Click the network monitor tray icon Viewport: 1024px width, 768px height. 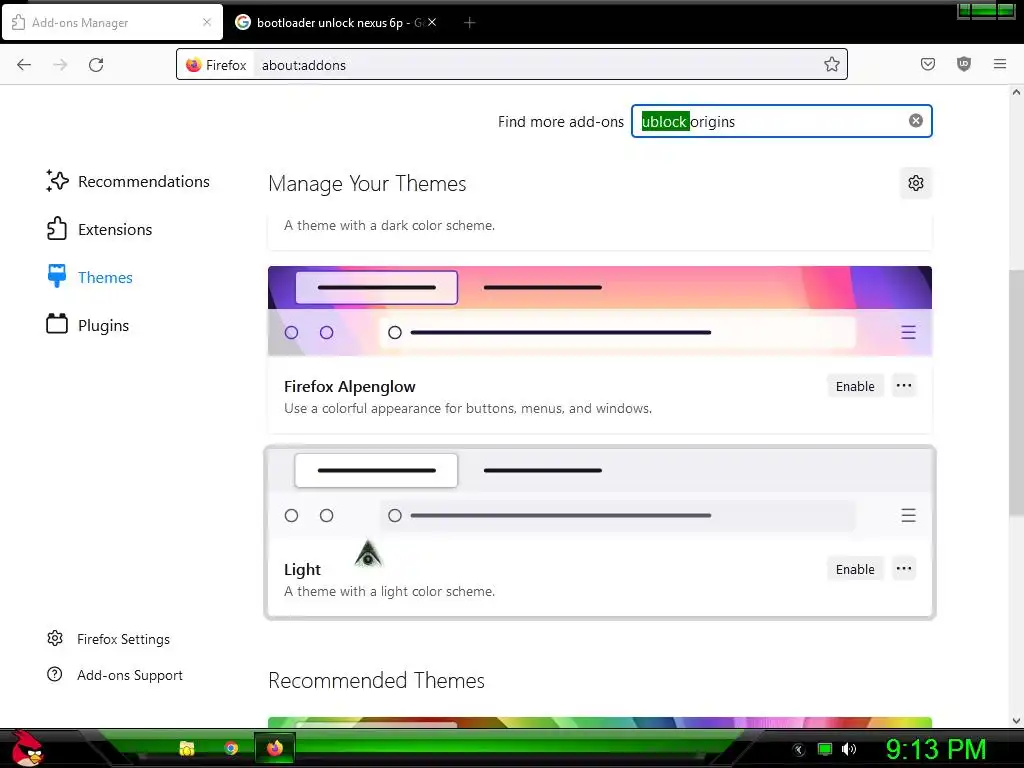pos(825,749)
